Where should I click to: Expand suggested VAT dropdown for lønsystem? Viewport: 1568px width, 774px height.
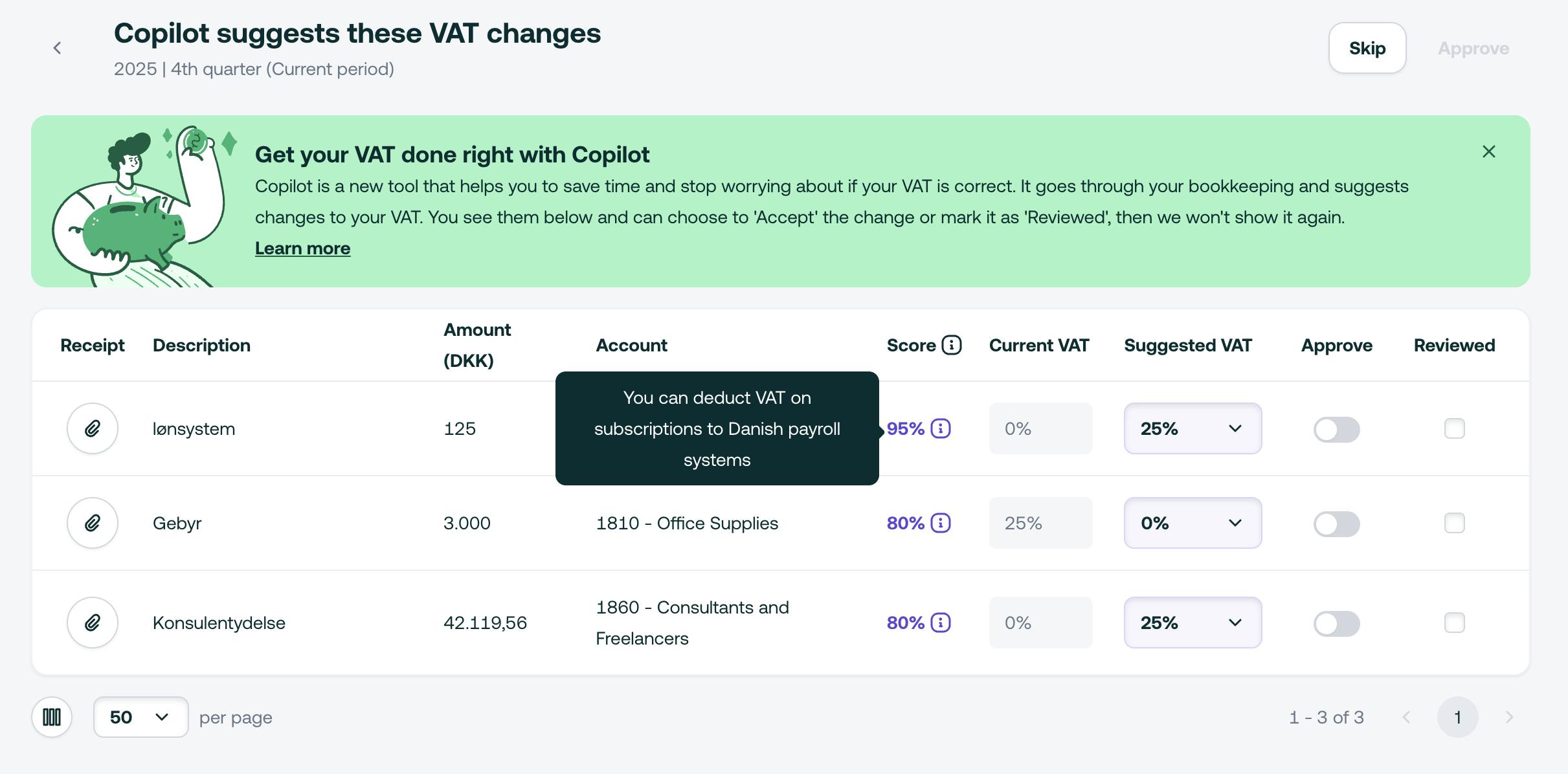pos(1193,428)
